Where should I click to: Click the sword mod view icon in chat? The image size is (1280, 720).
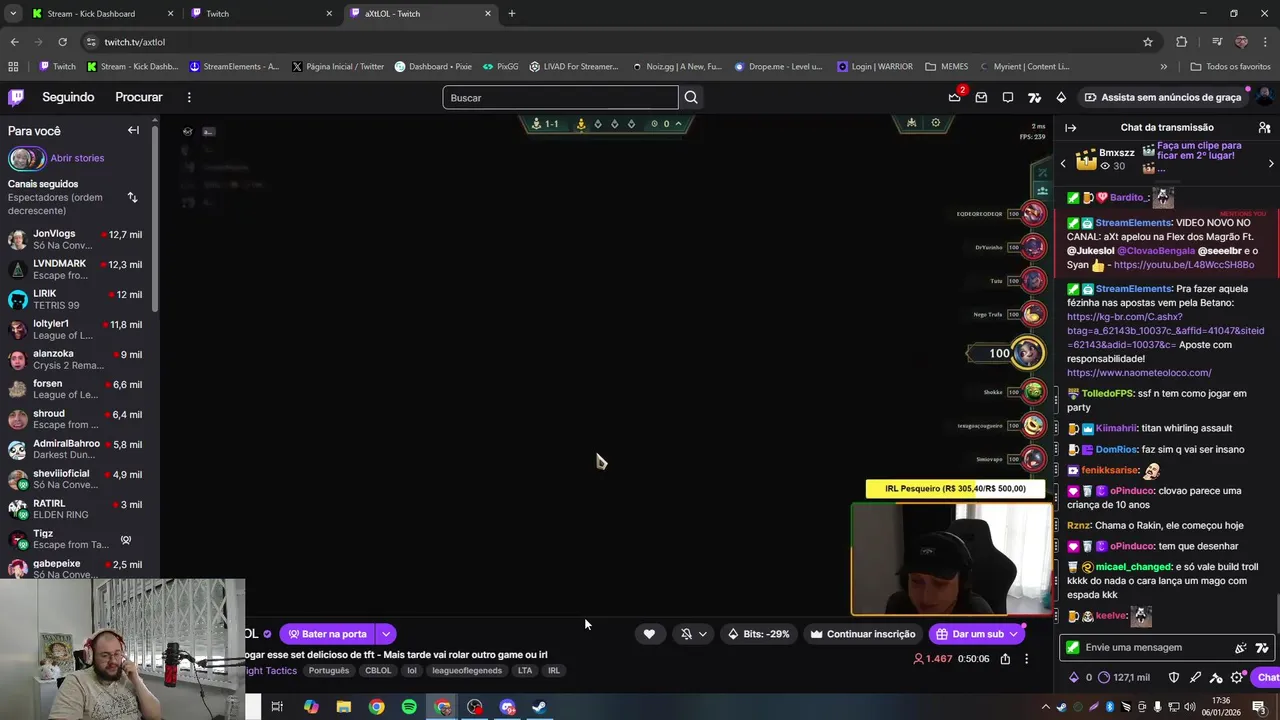(x=1195, y=677)
